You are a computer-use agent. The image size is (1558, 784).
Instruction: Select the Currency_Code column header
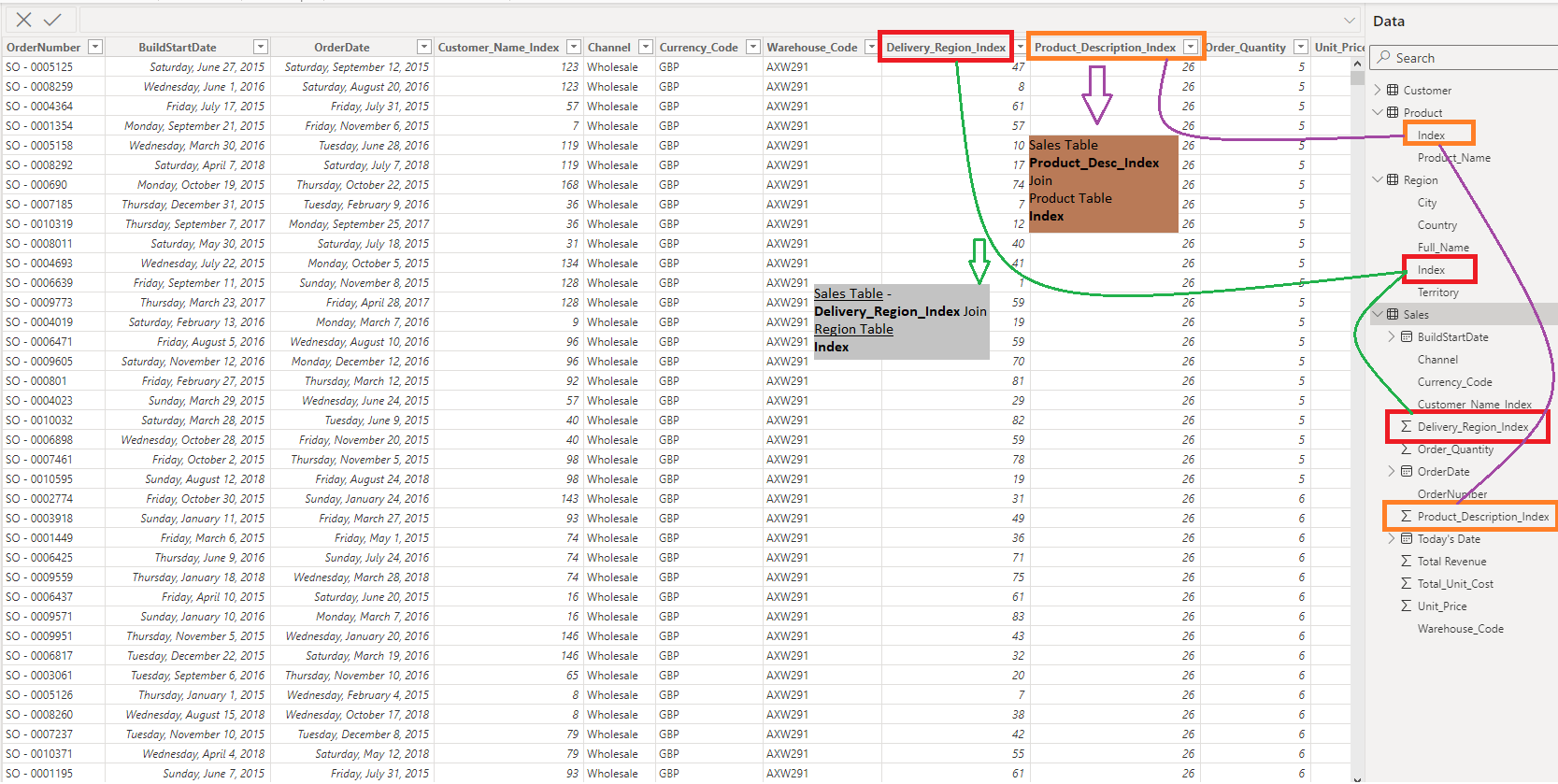(699, 47)
